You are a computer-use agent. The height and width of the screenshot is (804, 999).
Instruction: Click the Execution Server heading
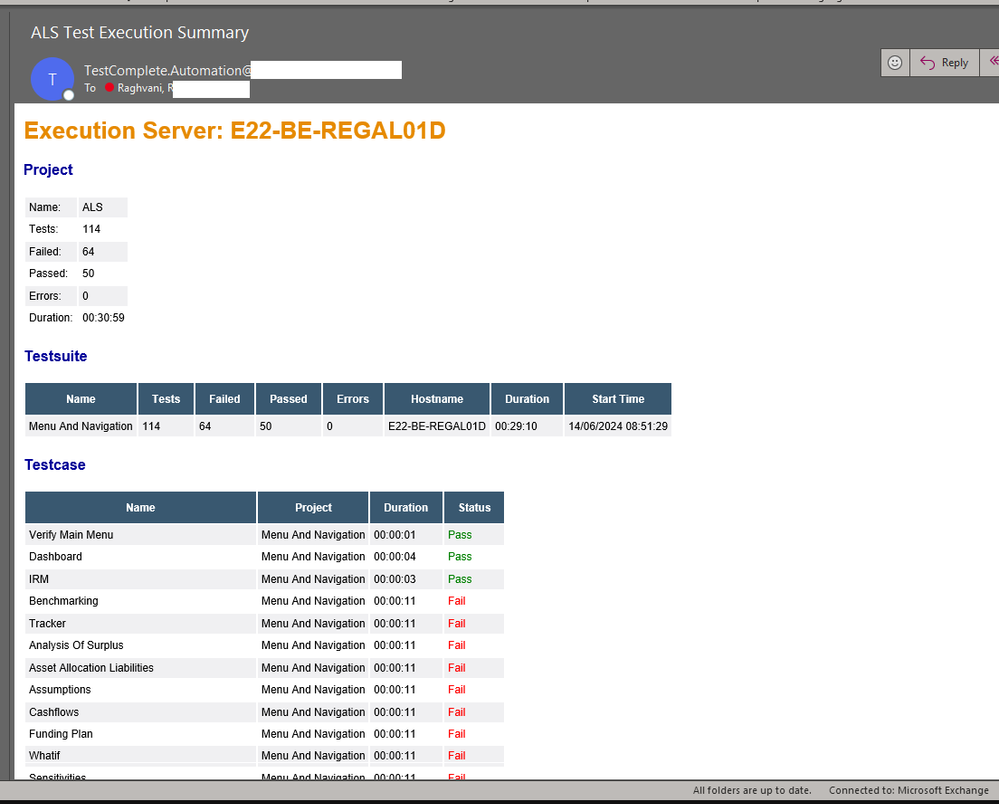pos(234,131)
